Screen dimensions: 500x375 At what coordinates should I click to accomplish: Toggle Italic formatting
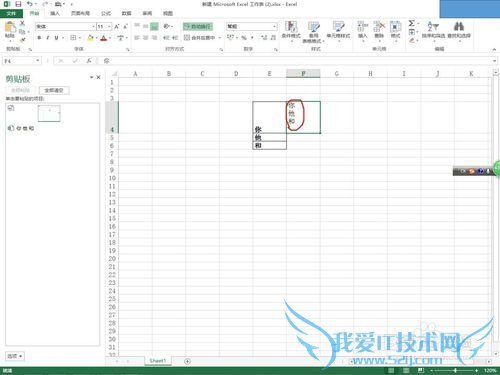coord(48,38)
